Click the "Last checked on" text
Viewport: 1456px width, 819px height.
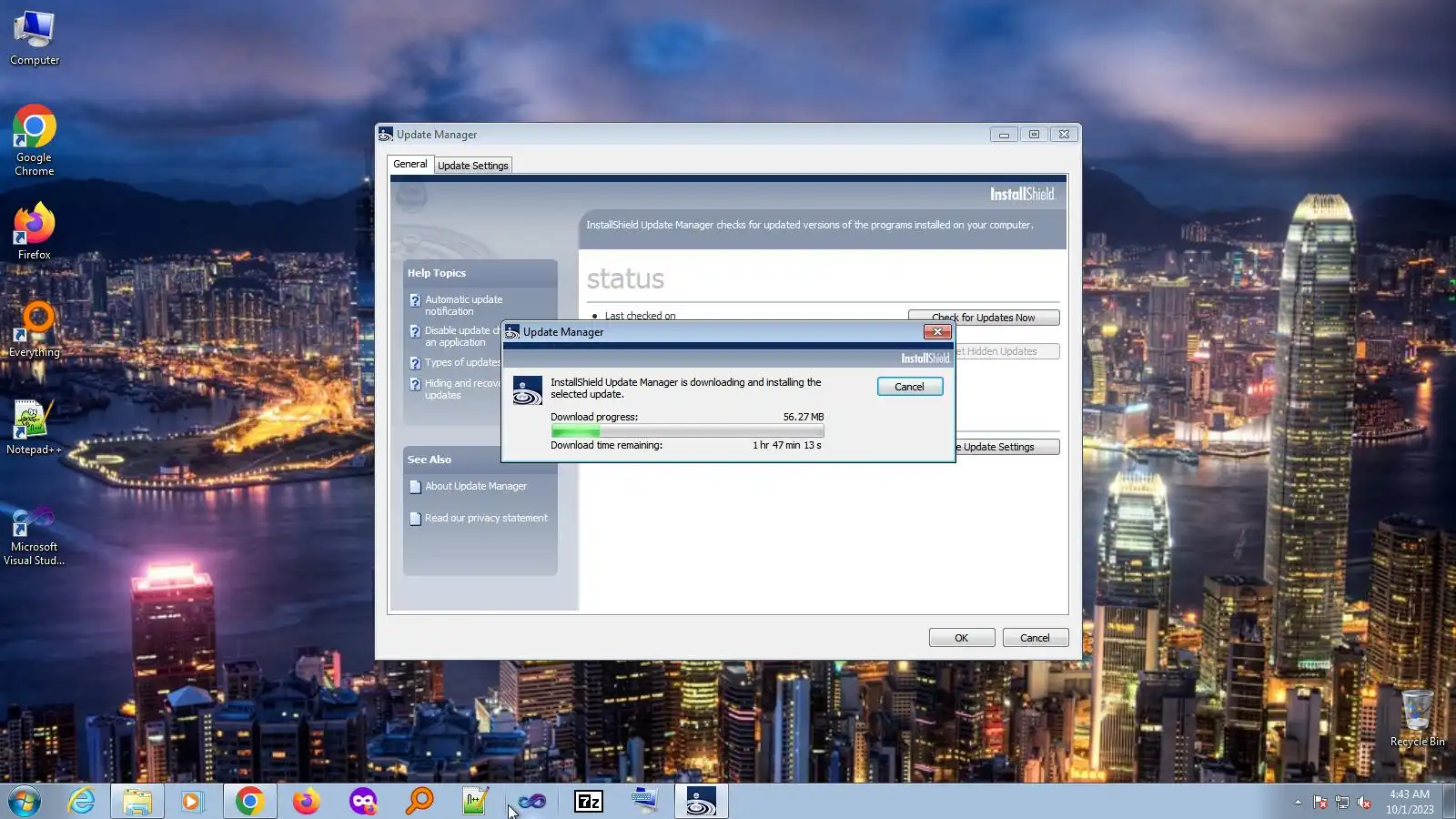pyautogui.click(x=641, y=316)
